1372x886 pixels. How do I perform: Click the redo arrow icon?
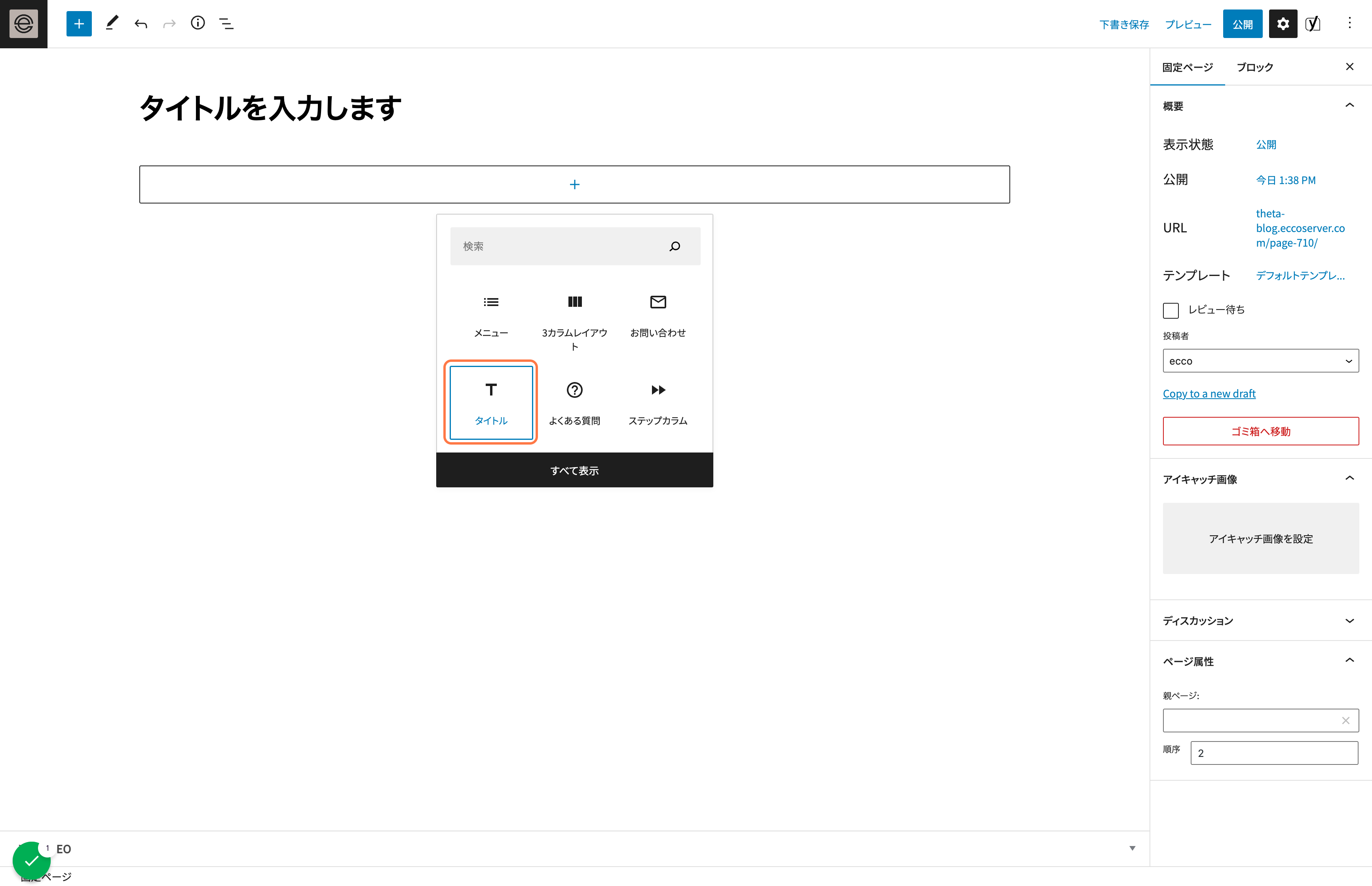click(169, 24)
